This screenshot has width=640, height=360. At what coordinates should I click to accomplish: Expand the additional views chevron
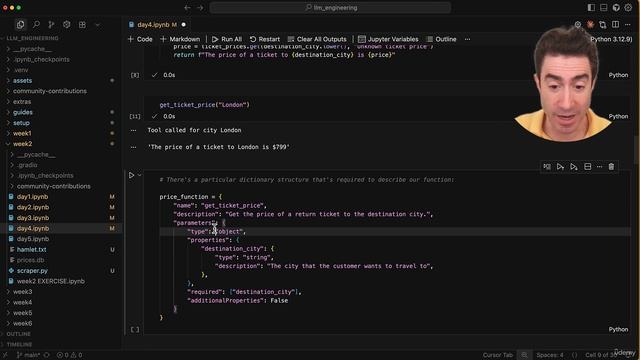[x=97, y=24]
